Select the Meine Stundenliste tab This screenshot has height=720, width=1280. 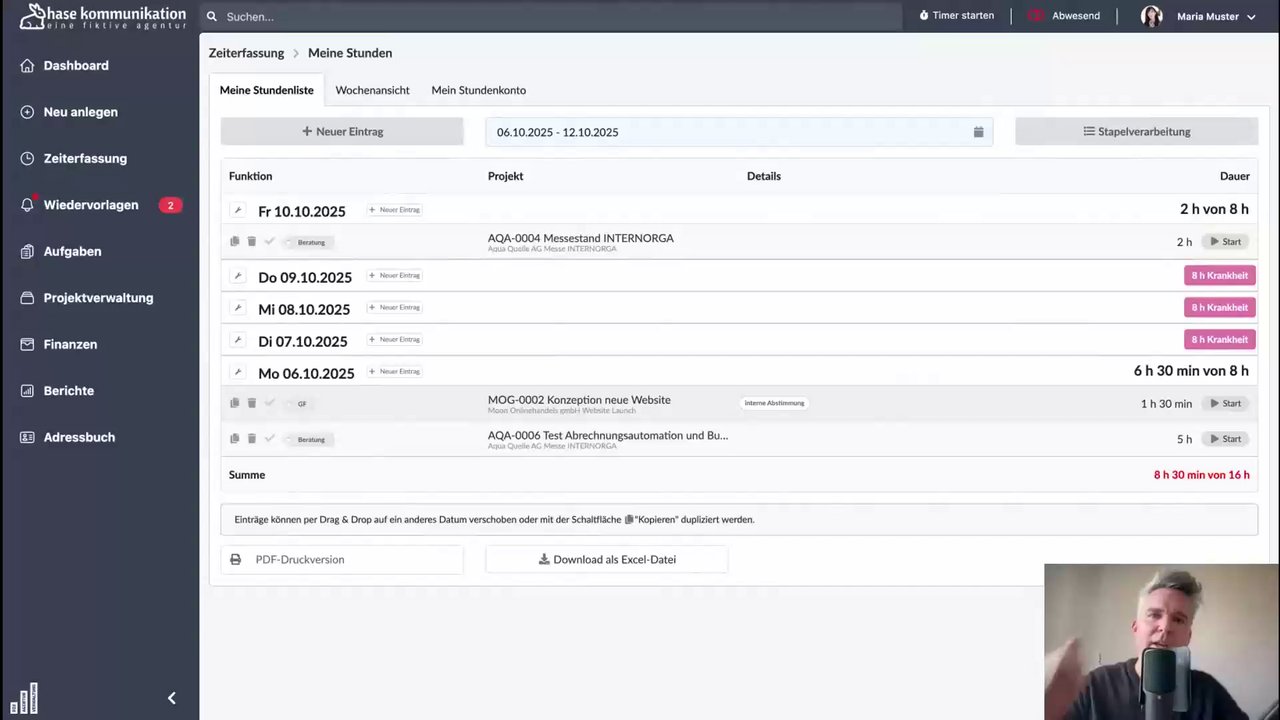[x=267, y=90]
